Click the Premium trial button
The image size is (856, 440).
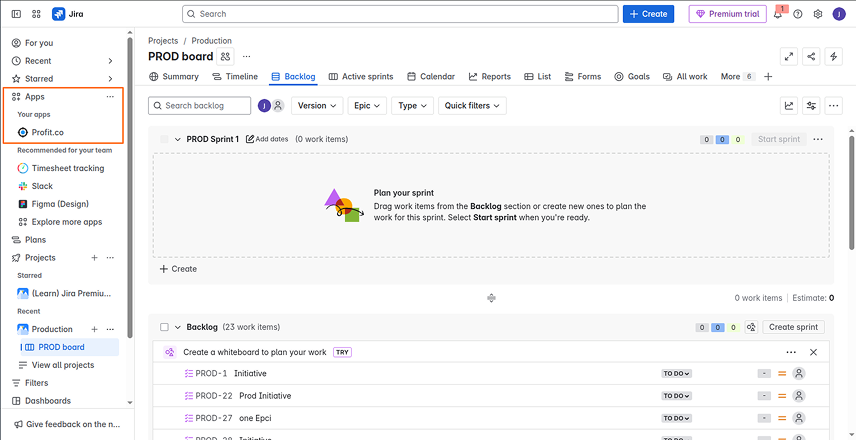[728, 14]
